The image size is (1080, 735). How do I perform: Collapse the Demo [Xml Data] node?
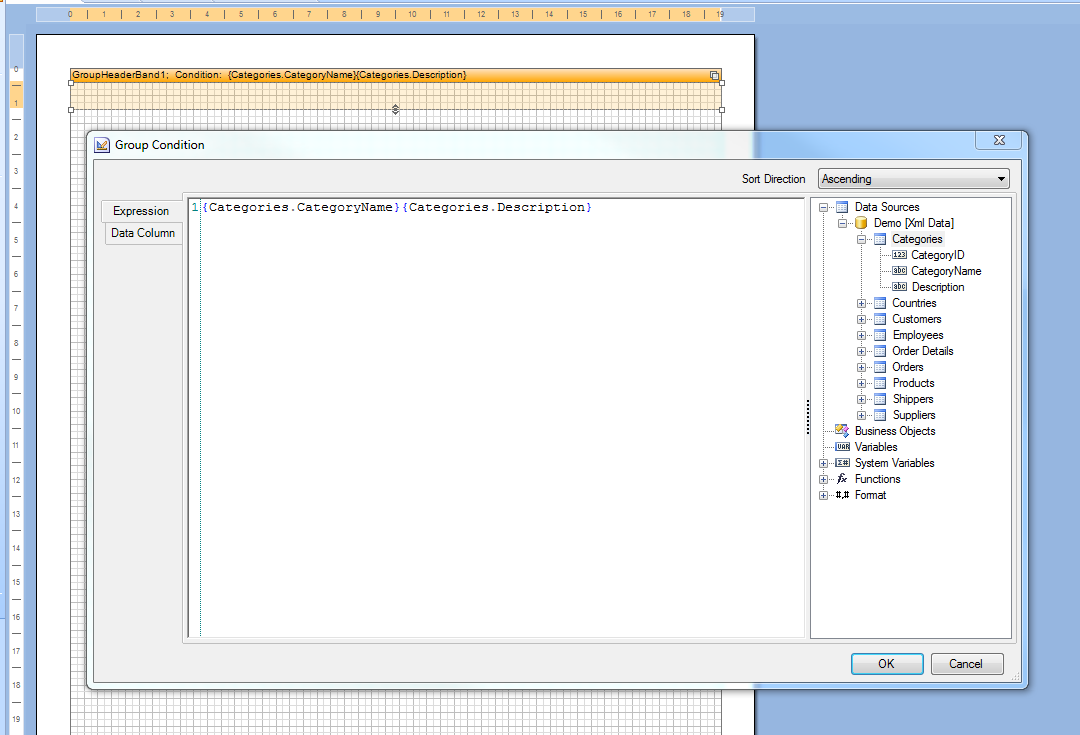coord(842,223)
